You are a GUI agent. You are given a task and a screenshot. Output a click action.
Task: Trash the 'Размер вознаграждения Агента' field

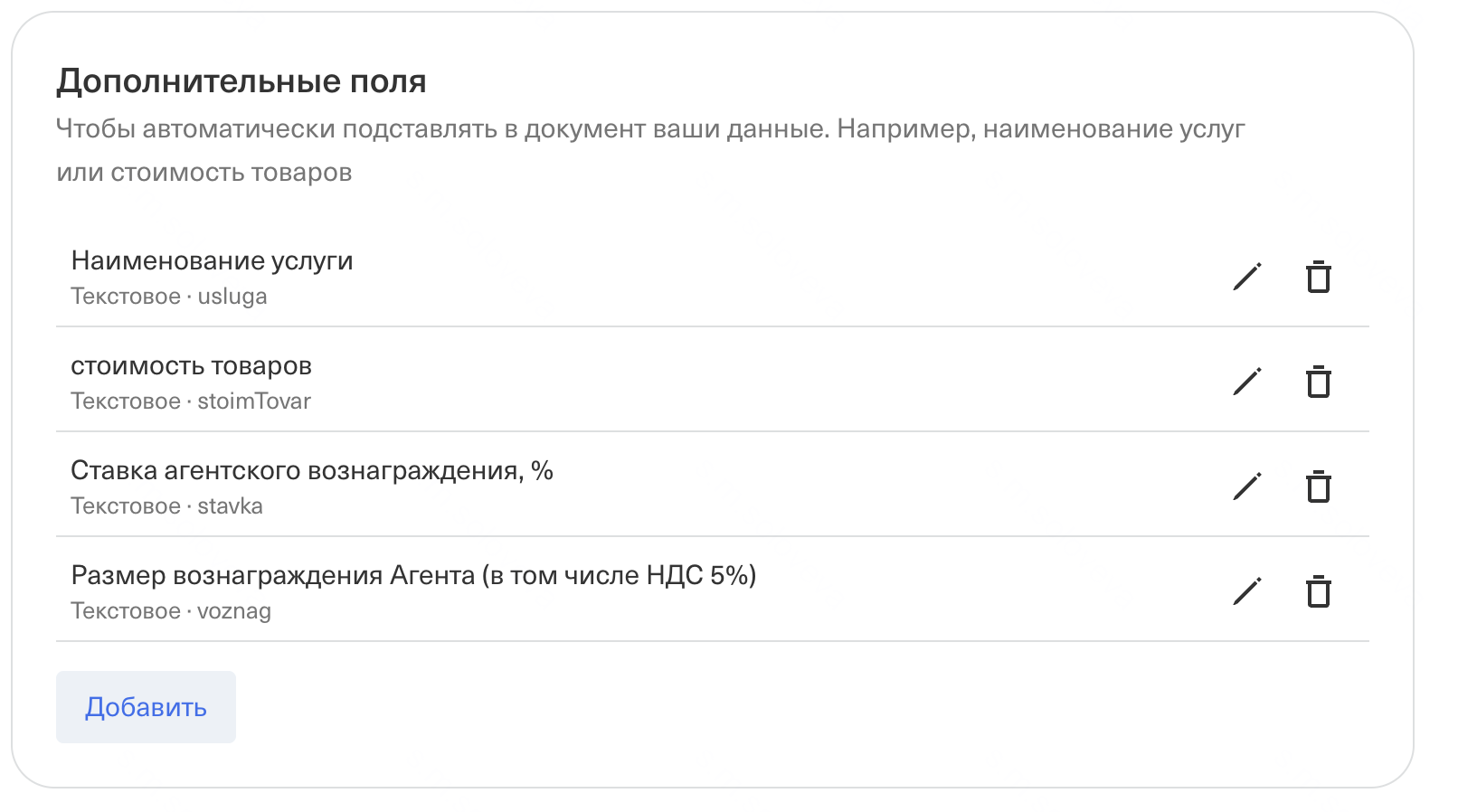[x=1319, y=591]
